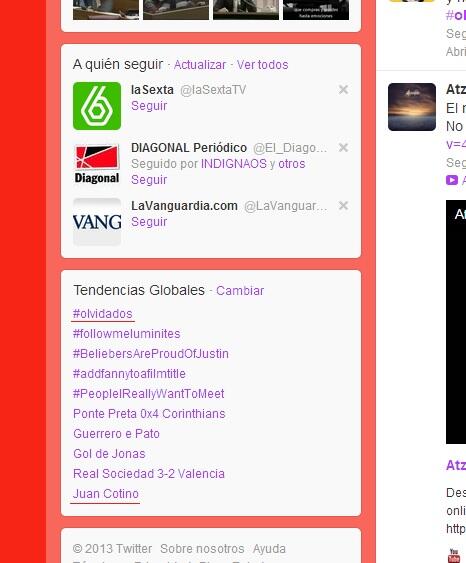Open the second photo thumbnail at top
Viewport: 466px width, 563px height.
point(176,10)
